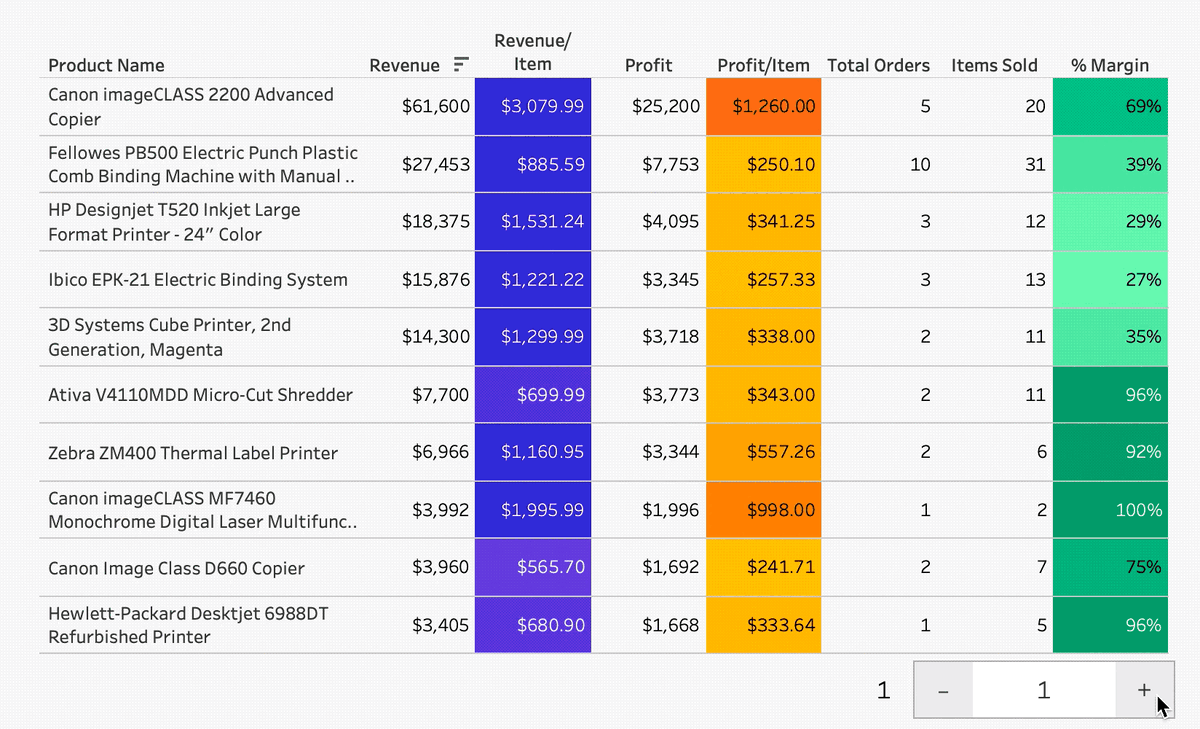The image size is (1200, 729).
Task: Click the $241.71 profit per item cell
Action: (764, 568)
